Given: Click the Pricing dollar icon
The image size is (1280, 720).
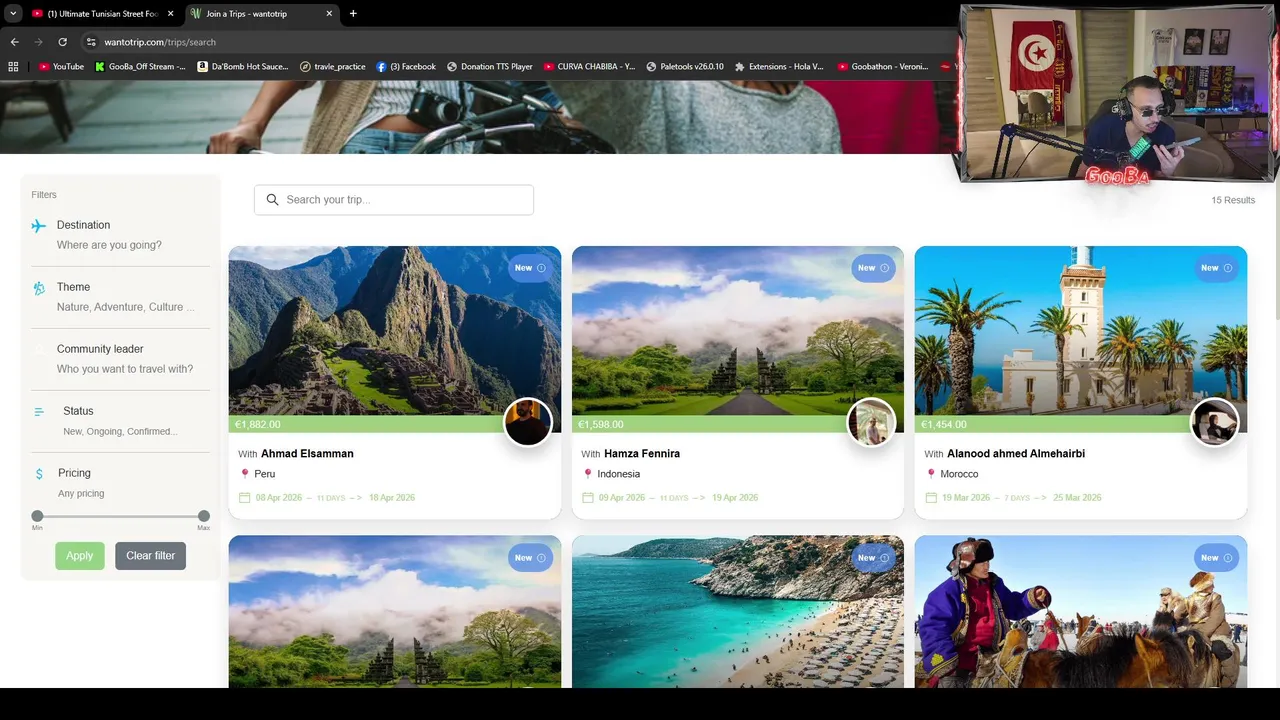Looking at the screenshot, I should [39, 474].
